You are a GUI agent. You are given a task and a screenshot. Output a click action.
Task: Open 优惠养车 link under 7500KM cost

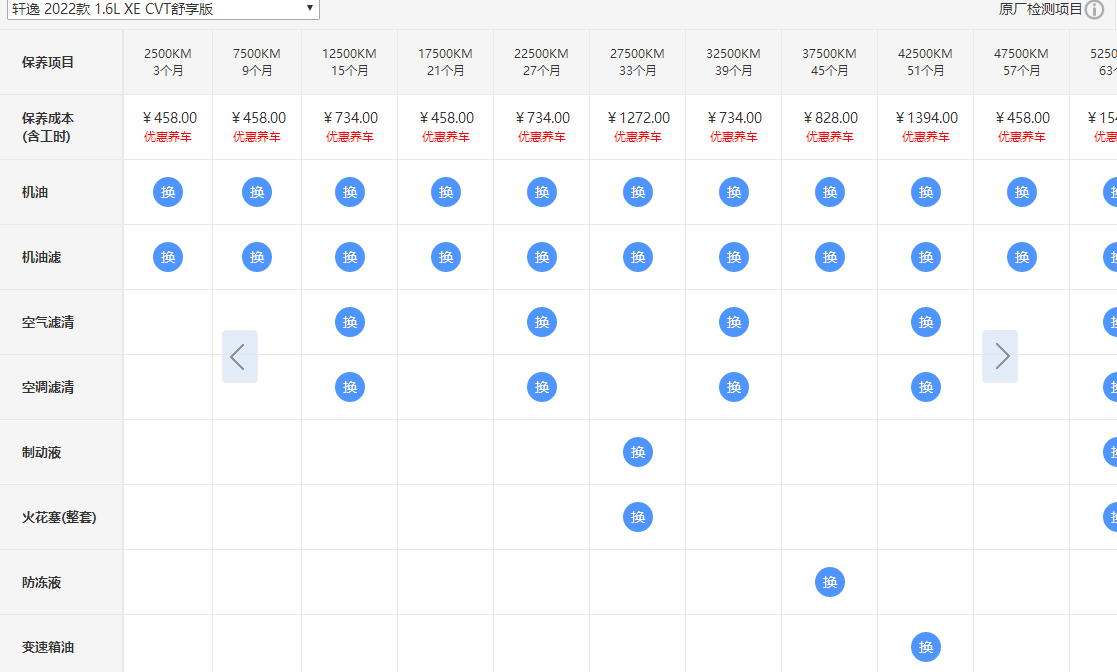coord(257,137)
